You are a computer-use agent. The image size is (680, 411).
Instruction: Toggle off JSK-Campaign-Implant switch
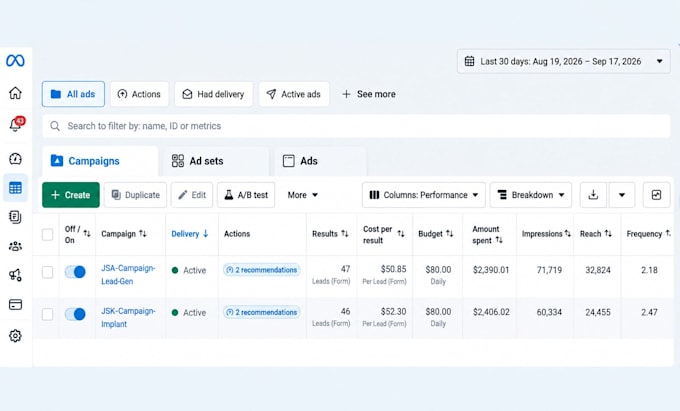coord(75,314)
